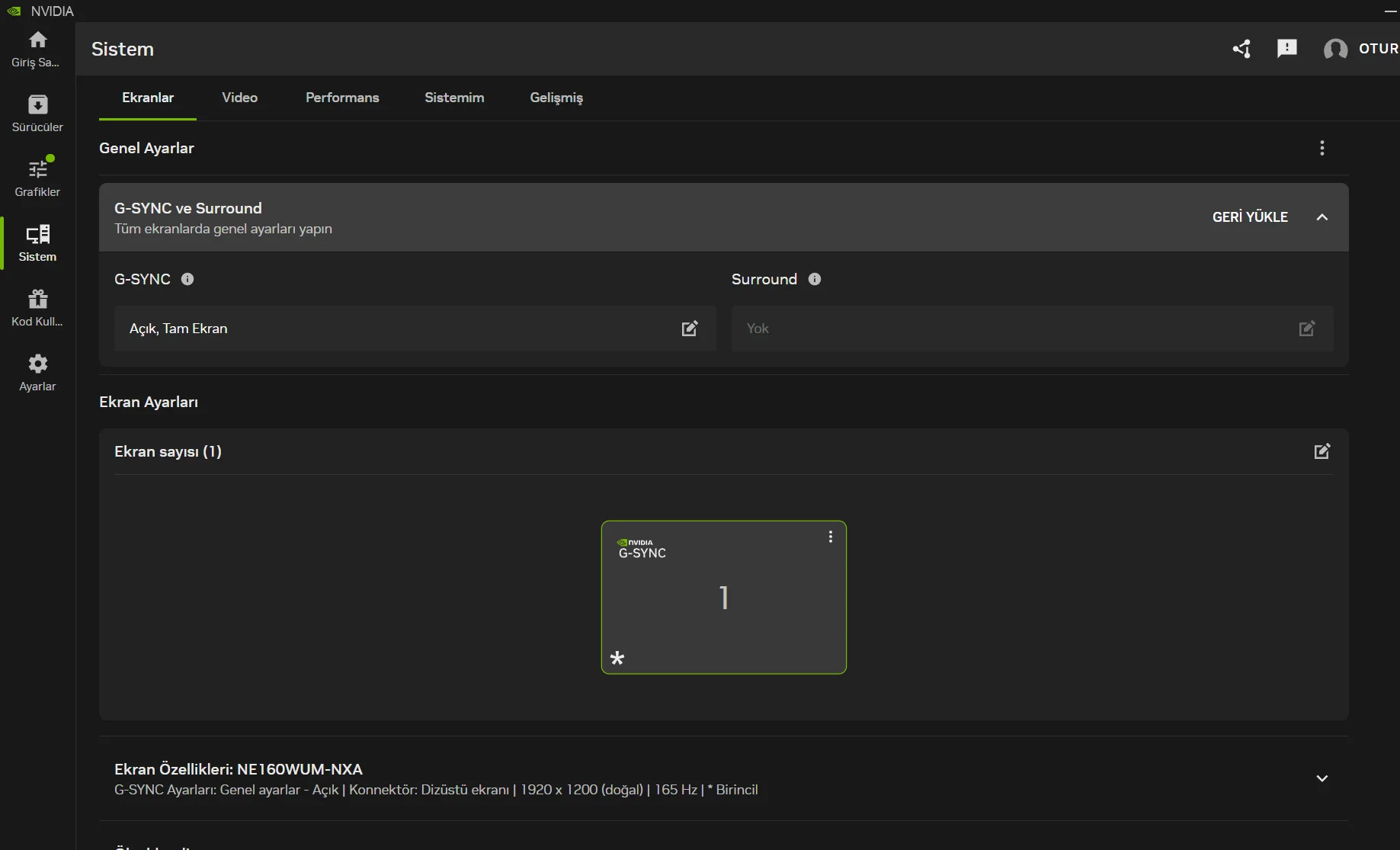Click the Surround Yok field

click(1033, 329)
